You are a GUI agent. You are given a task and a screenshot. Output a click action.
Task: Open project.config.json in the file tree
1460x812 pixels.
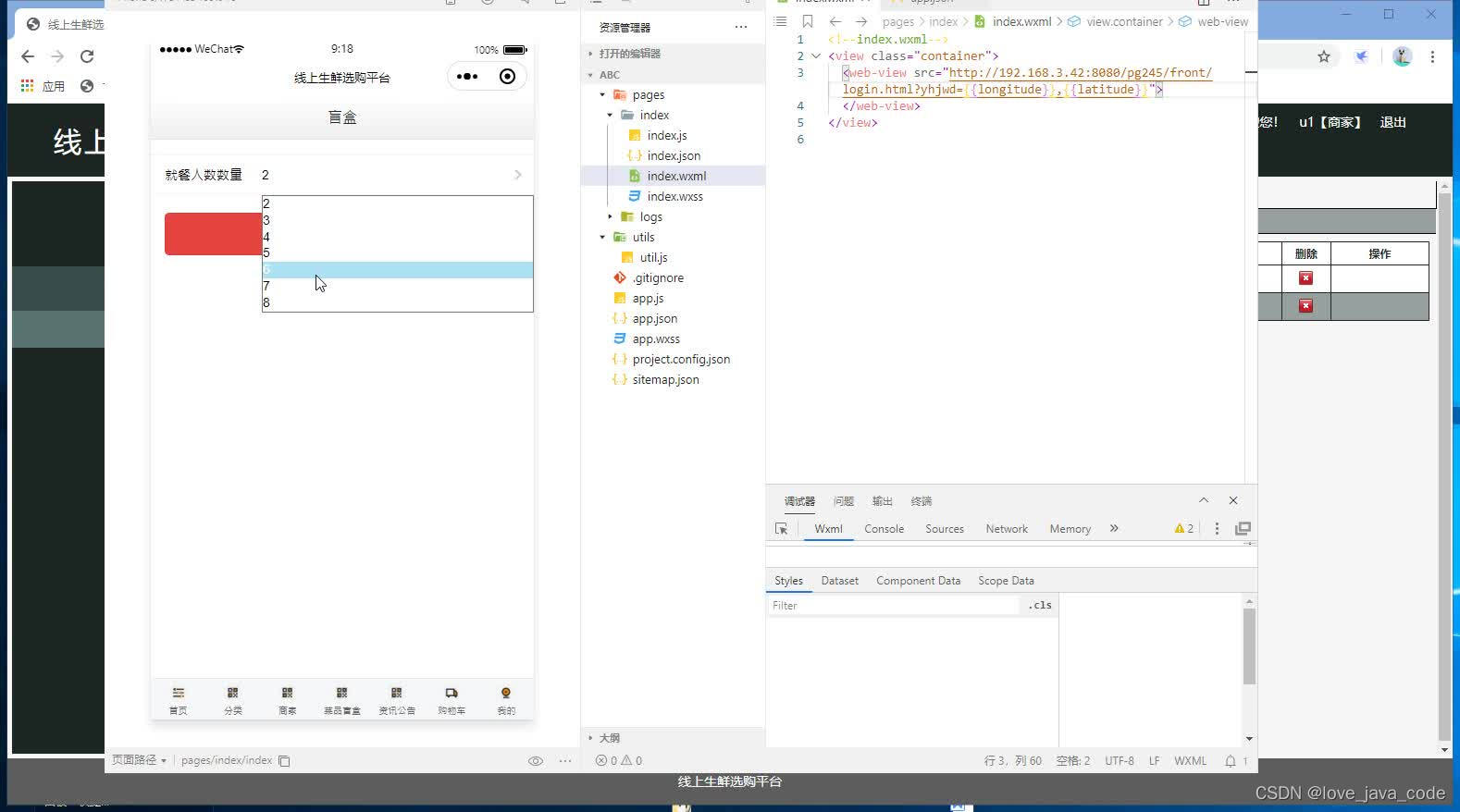click(x=681, y=359)
